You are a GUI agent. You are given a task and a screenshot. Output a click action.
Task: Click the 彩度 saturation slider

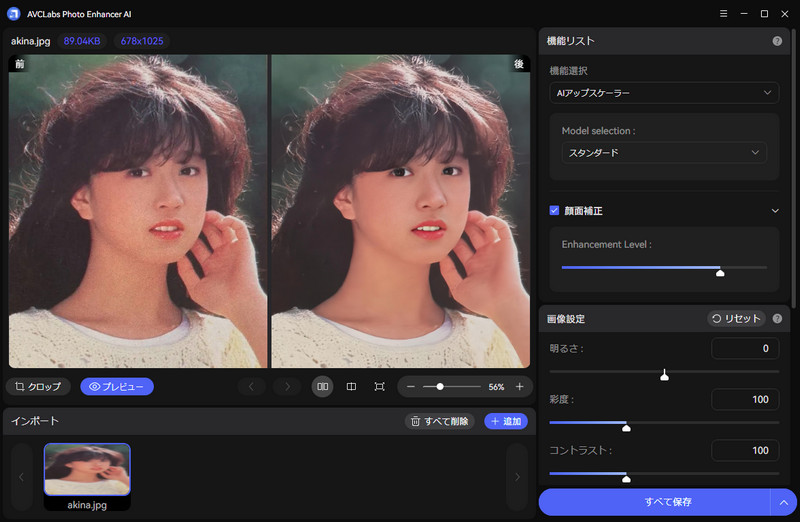[x=664, y=425]
